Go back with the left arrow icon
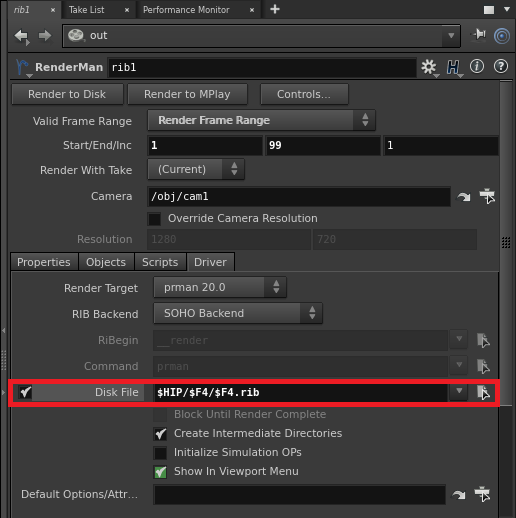 coord(22,36)
